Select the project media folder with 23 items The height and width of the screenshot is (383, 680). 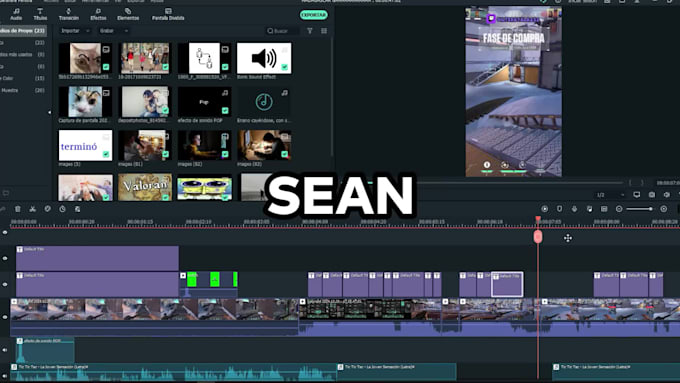pos(23,31)
